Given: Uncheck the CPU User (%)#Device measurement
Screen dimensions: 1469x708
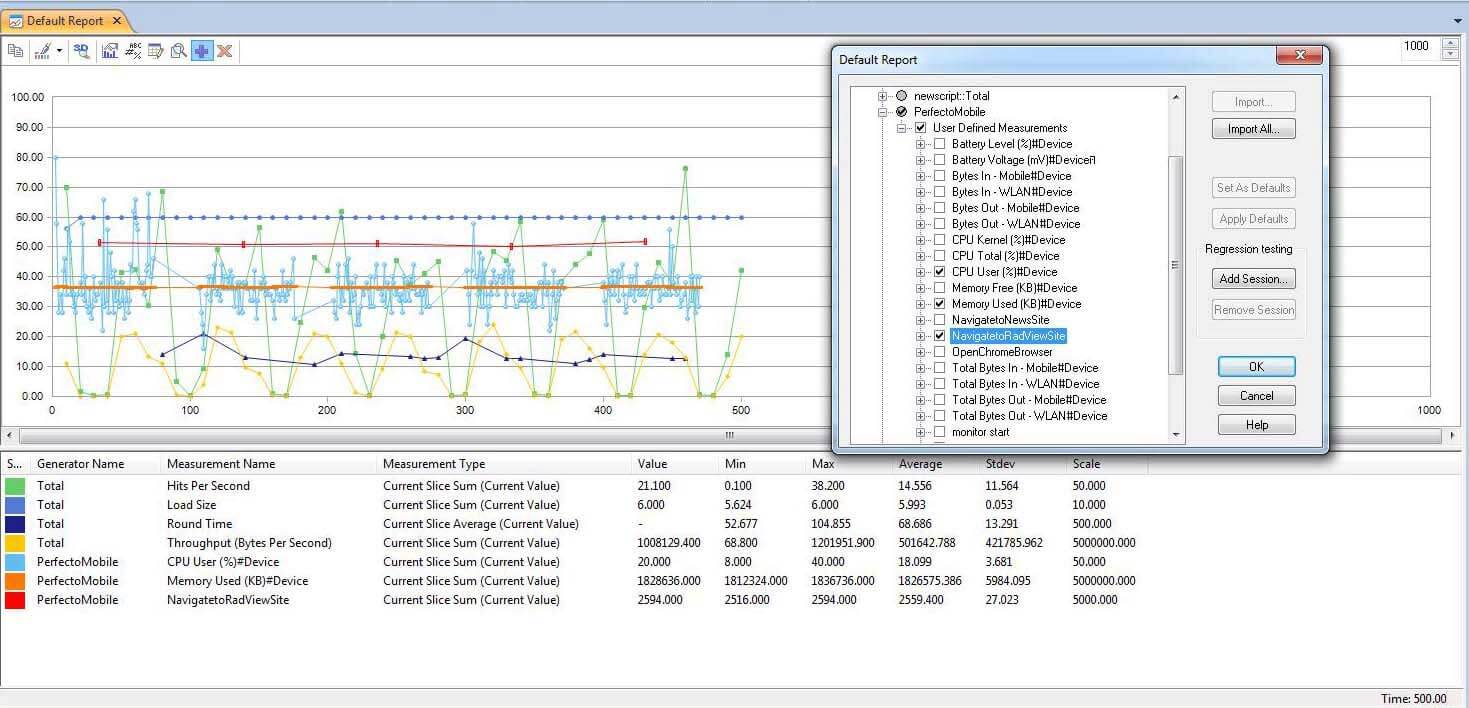Looking at the screenshot, I should [938, 272].
